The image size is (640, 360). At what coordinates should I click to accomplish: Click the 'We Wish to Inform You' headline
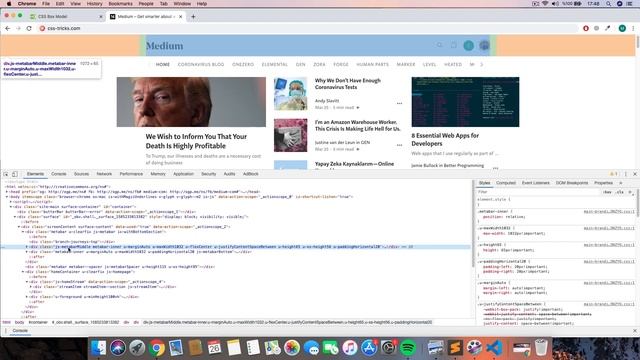pyautogui.click(x=196, y=141)
